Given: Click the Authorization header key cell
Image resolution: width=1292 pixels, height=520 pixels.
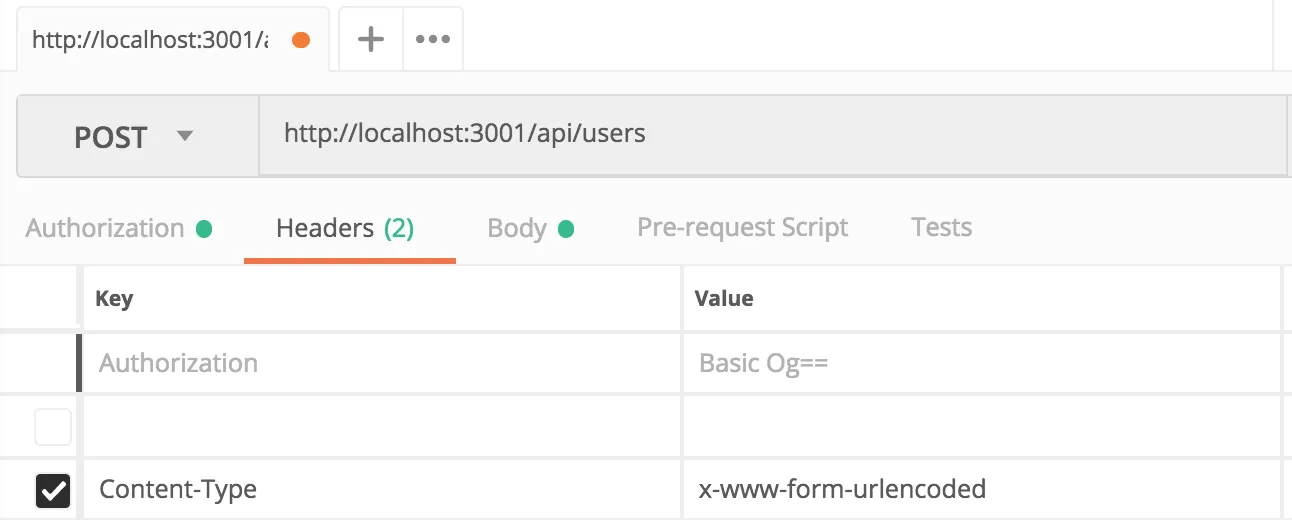Looking at the screenshot, I should click(380, 363).
